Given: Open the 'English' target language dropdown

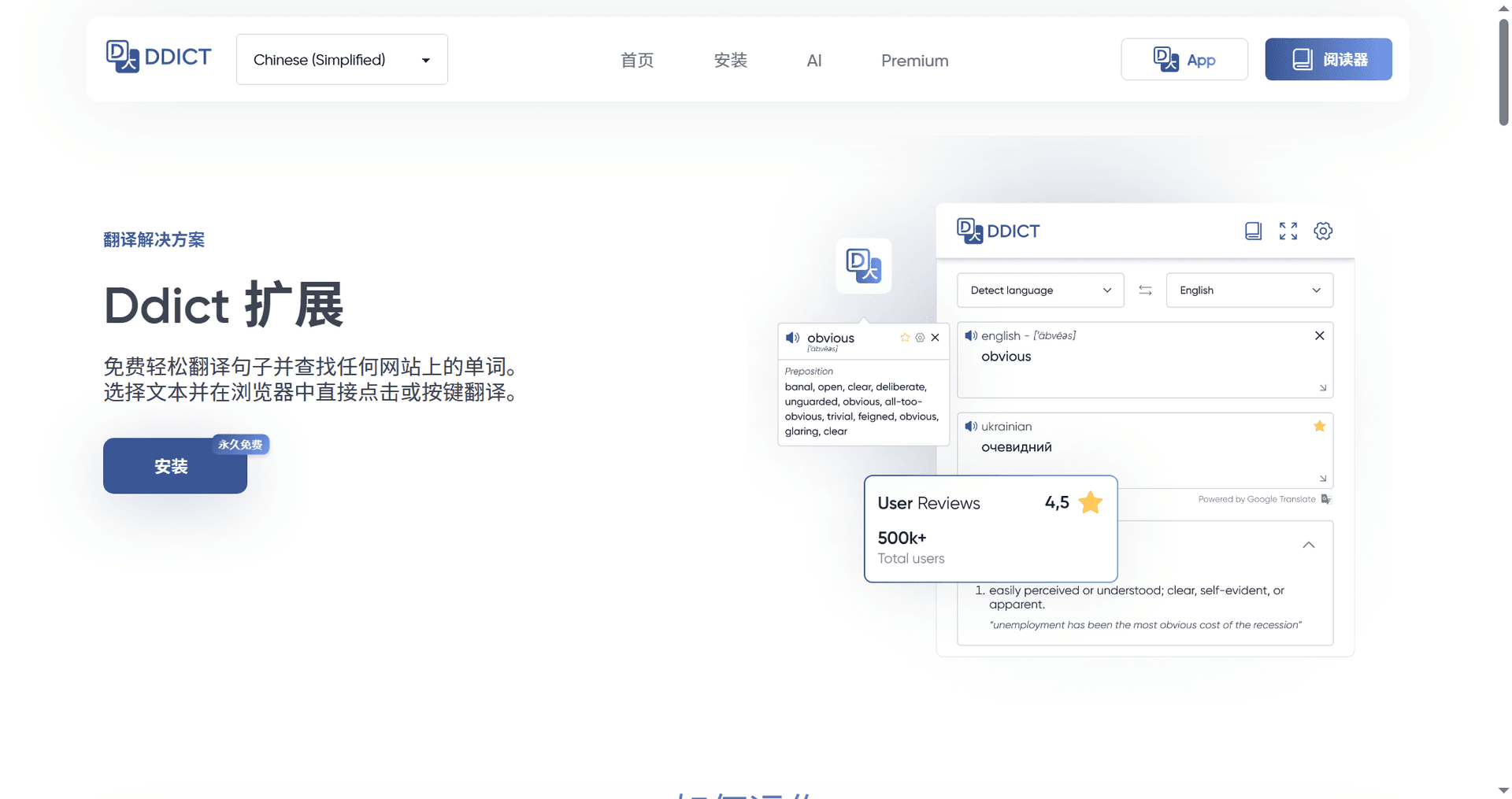Looking at the screenshot, I should click(1249, 290).
